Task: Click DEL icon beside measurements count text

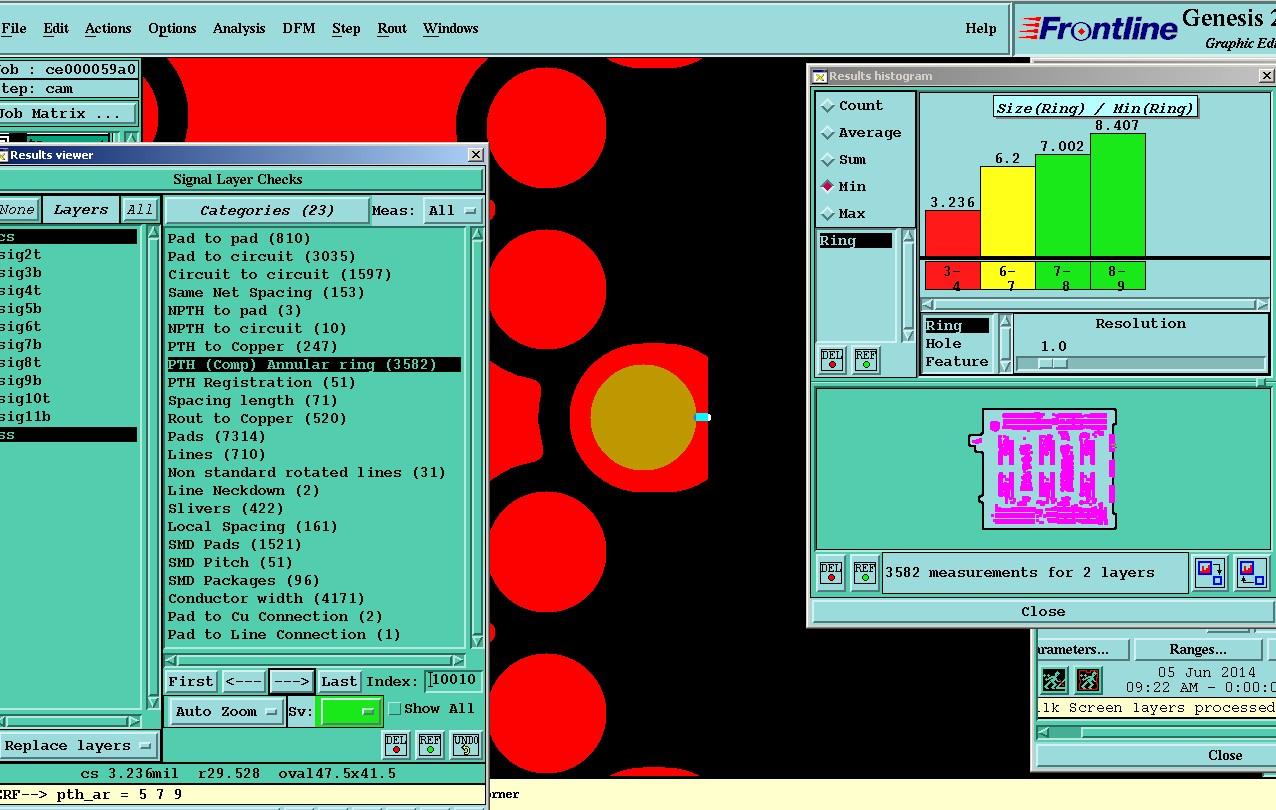Action: click(x=831, y=573)
